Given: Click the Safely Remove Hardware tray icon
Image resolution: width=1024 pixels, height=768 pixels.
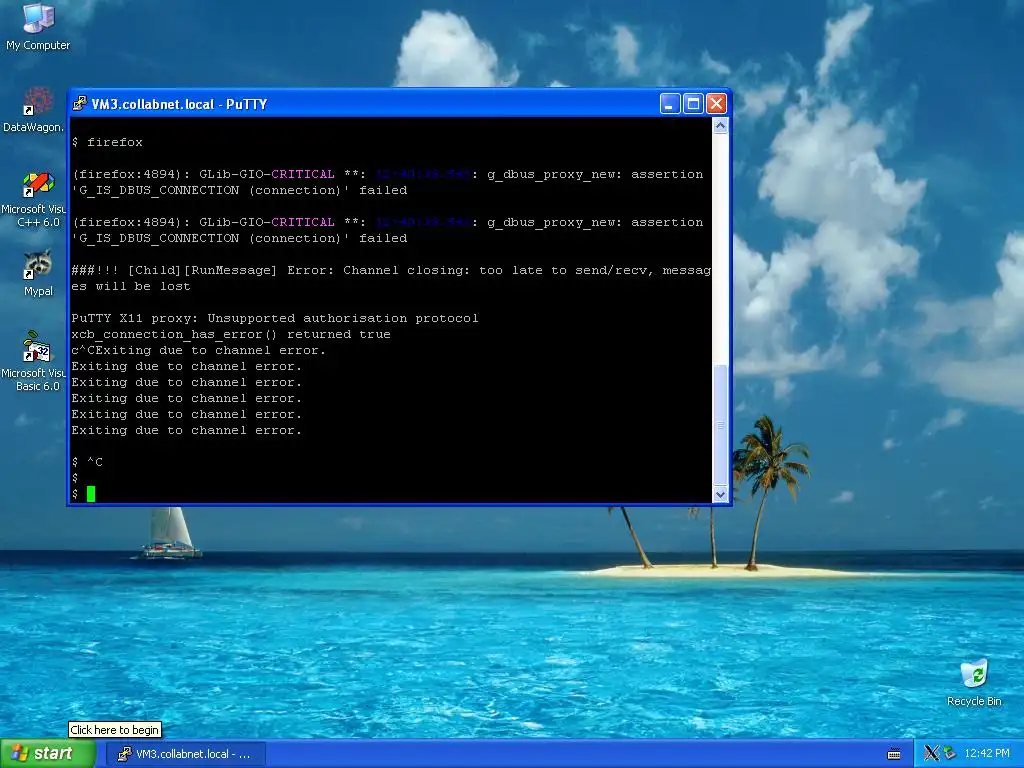Looking at the screenshot, I should 949,754.
